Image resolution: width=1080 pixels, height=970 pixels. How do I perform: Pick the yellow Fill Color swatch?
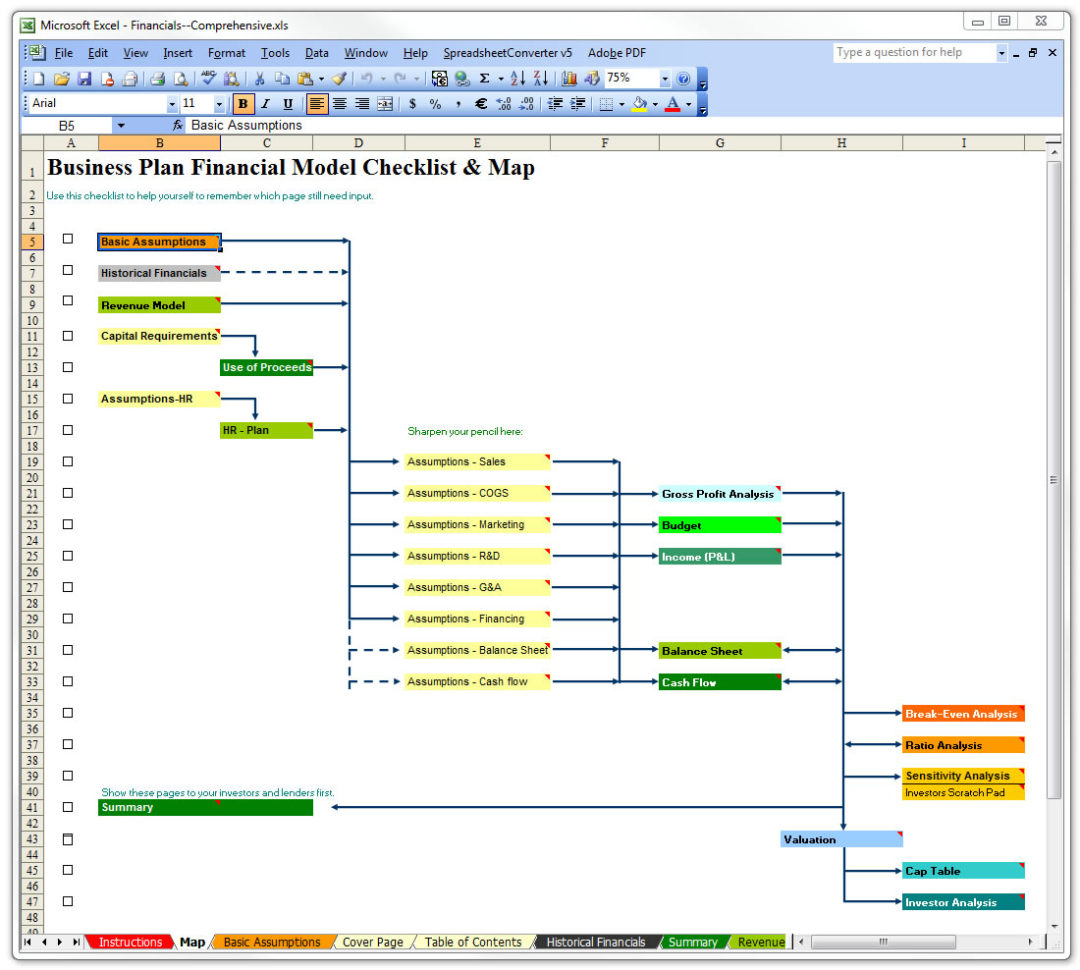coord(638,108)
